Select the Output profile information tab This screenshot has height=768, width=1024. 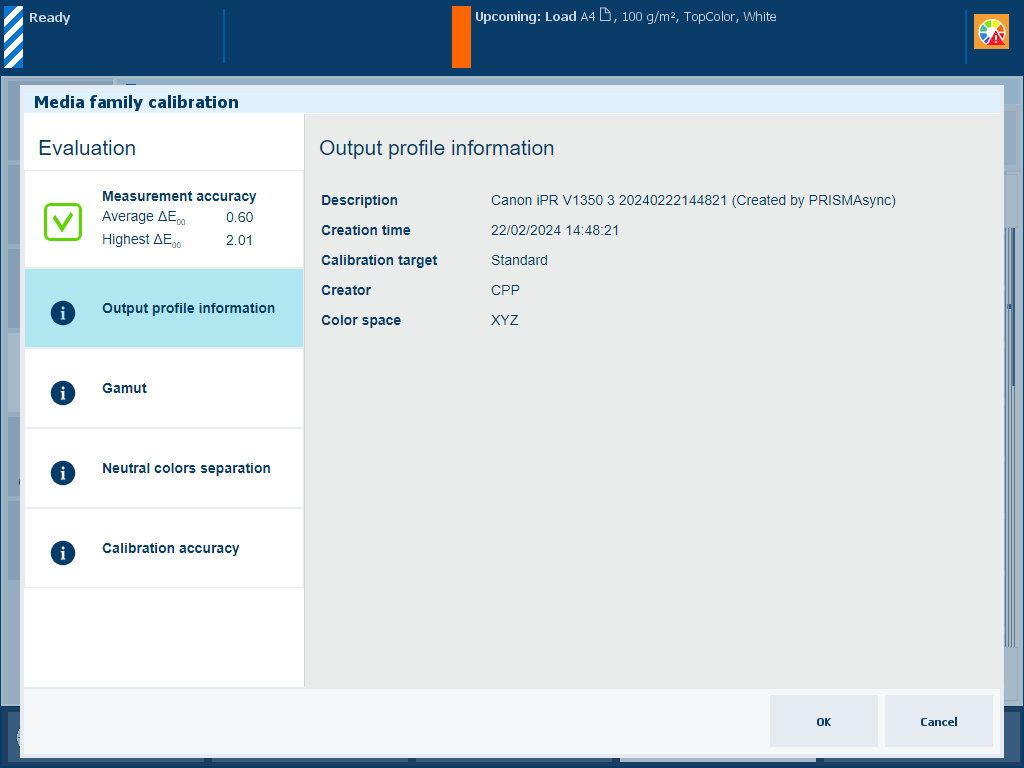(x=188, y=308)
